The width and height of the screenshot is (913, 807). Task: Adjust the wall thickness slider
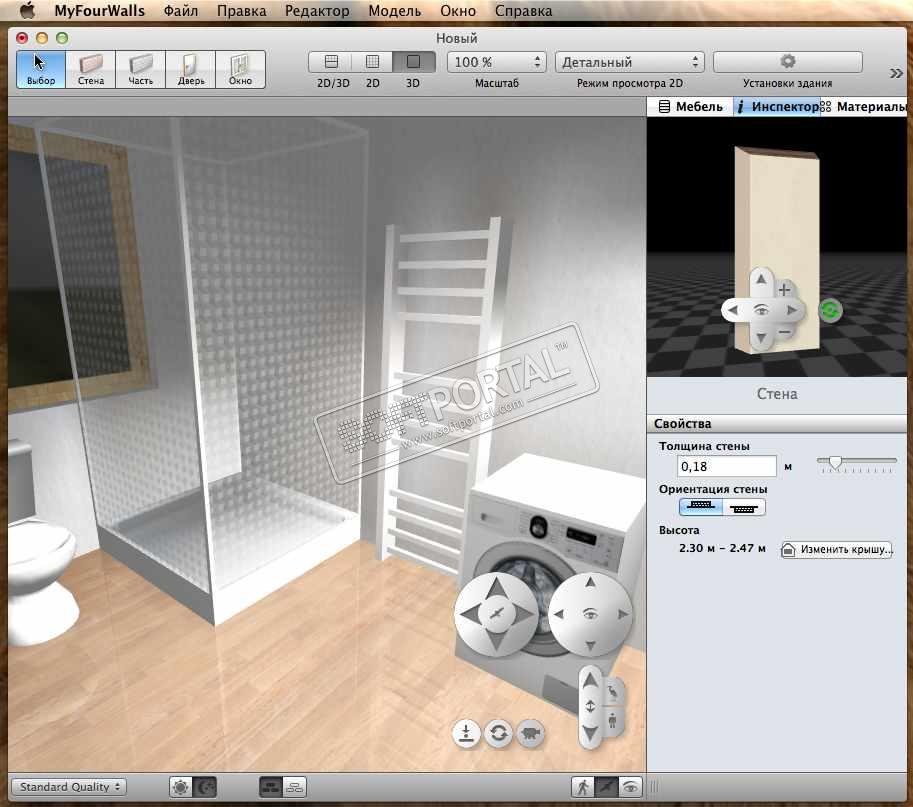pyautogui.click(x=836, y=462)
